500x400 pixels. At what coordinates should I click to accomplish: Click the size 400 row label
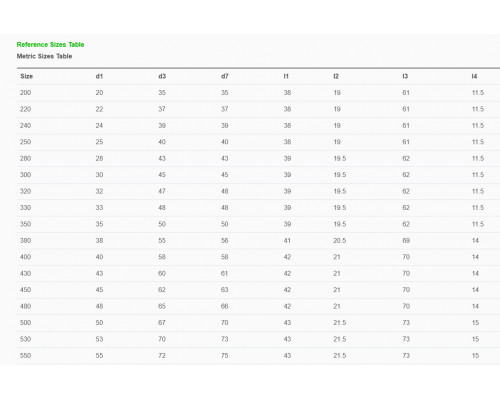[25, 257]
